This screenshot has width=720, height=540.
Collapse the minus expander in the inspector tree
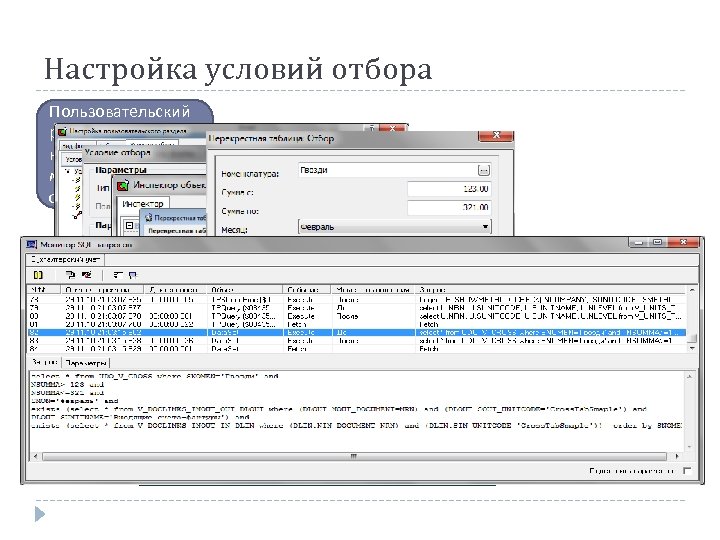pyautogui.click(x=129, y=225)
